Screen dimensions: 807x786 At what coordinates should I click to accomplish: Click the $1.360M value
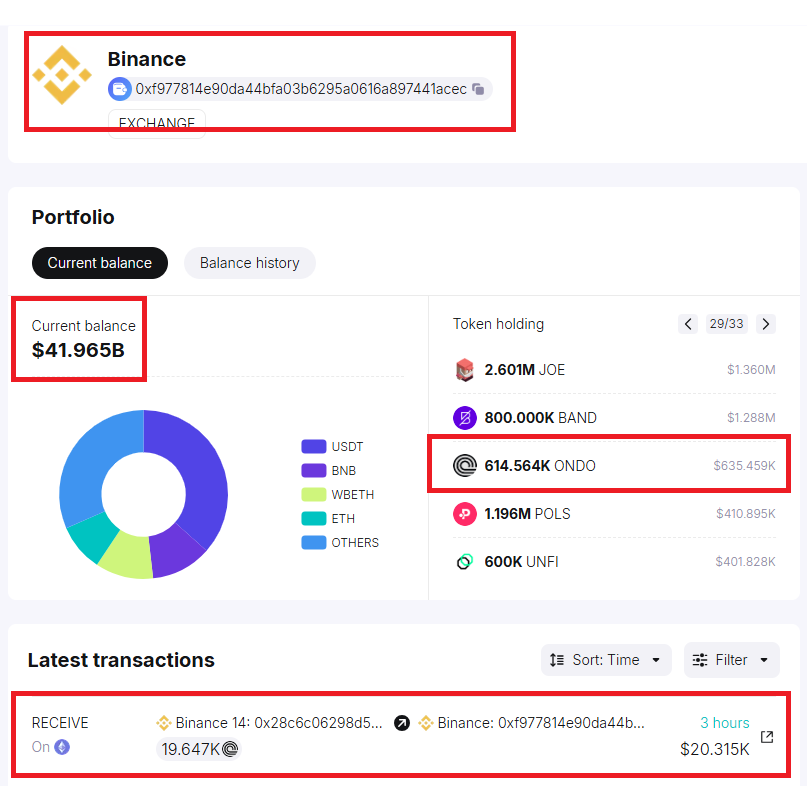point(751,370)
